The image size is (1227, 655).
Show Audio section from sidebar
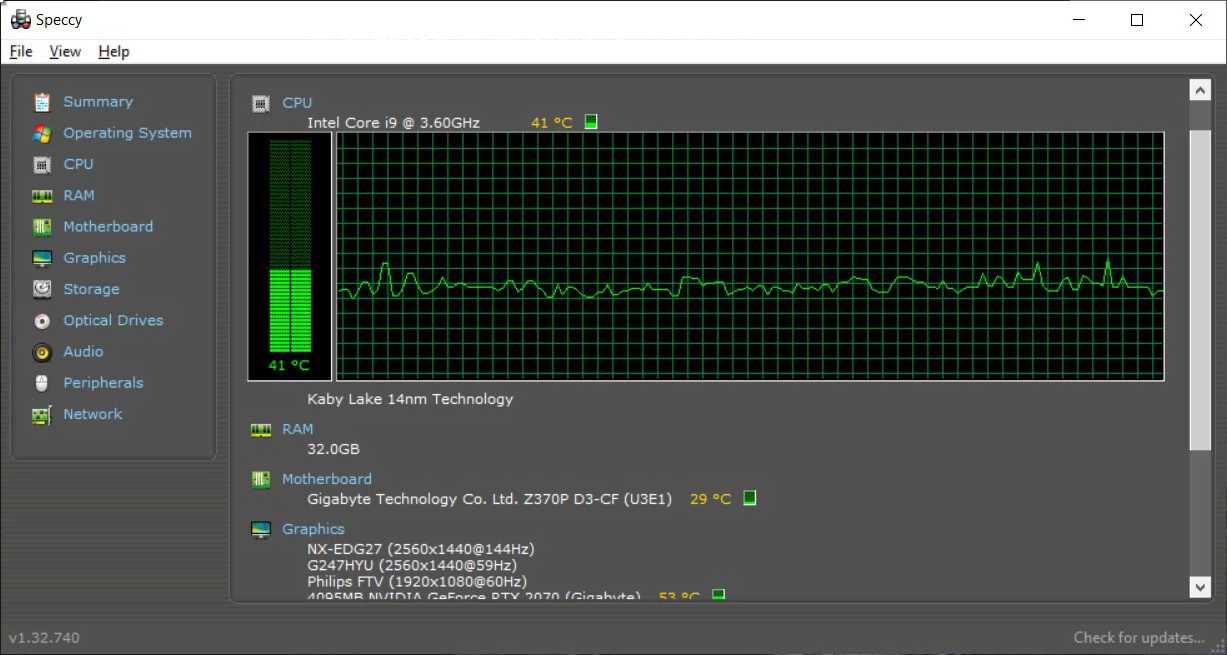point(83,352)
